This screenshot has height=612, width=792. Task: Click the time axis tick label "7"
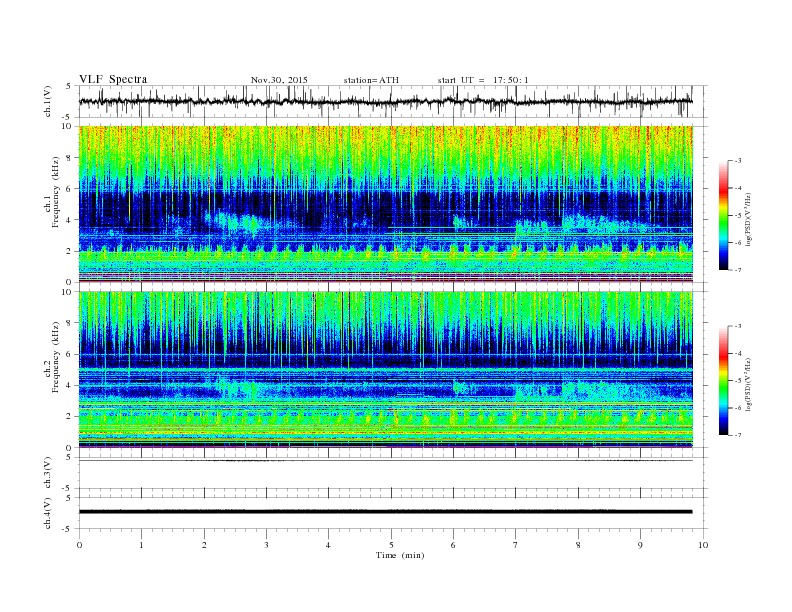(x=516, y=545)
